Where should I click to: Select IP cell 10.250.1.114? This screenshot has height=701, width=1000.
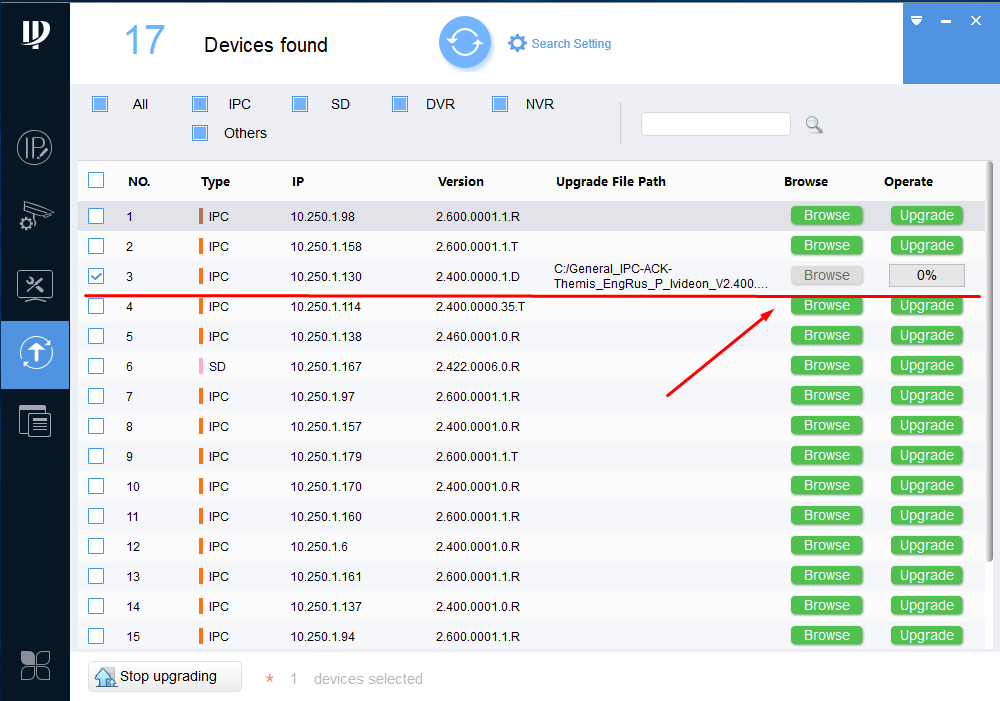(326, 307)
